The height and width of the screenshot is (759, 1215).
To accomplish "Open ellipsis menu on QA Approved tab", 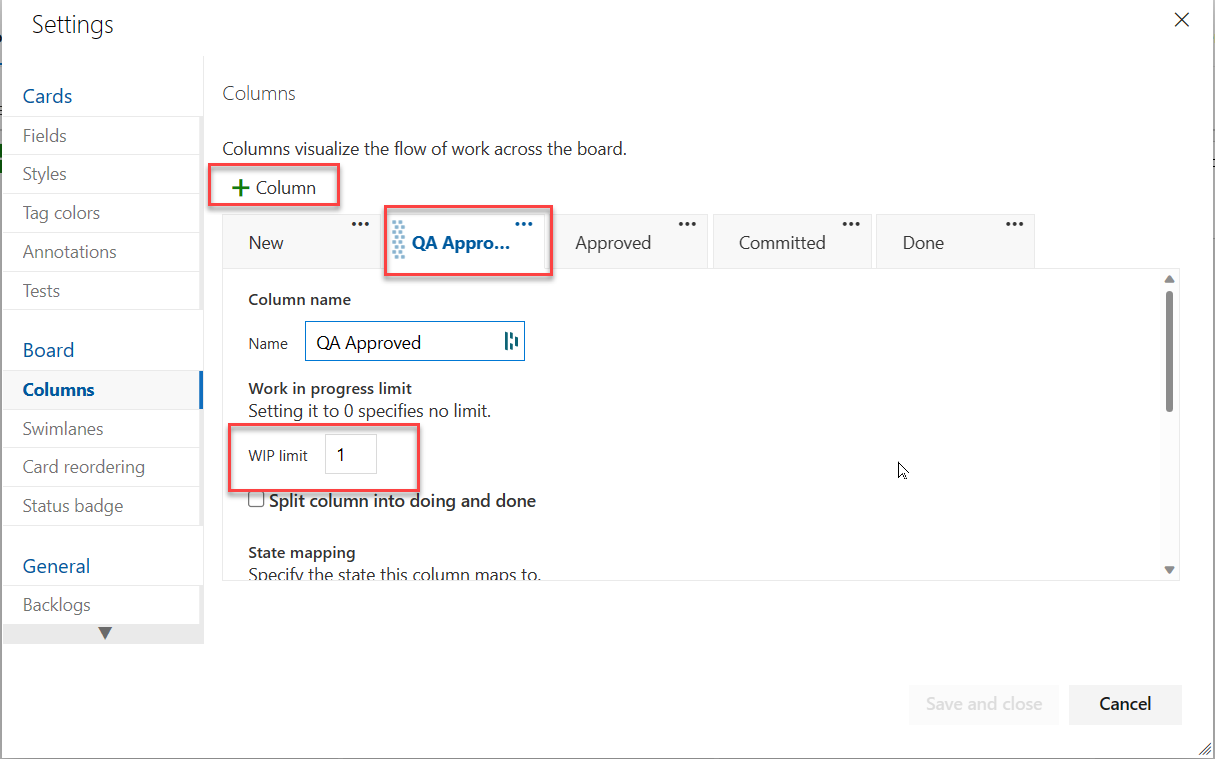I will click(x=523, y=225).
